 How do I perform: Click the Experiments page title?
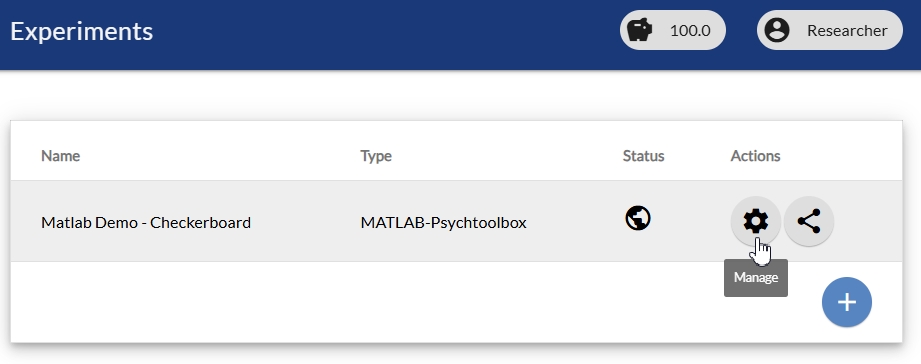point(82,31)
